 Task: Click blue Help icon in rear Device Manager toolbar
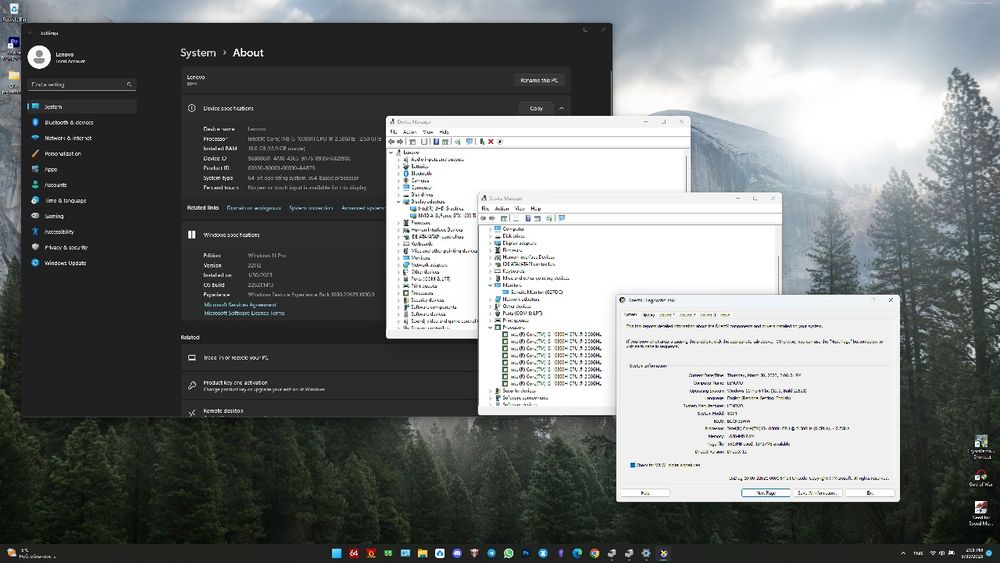point(436,142)
